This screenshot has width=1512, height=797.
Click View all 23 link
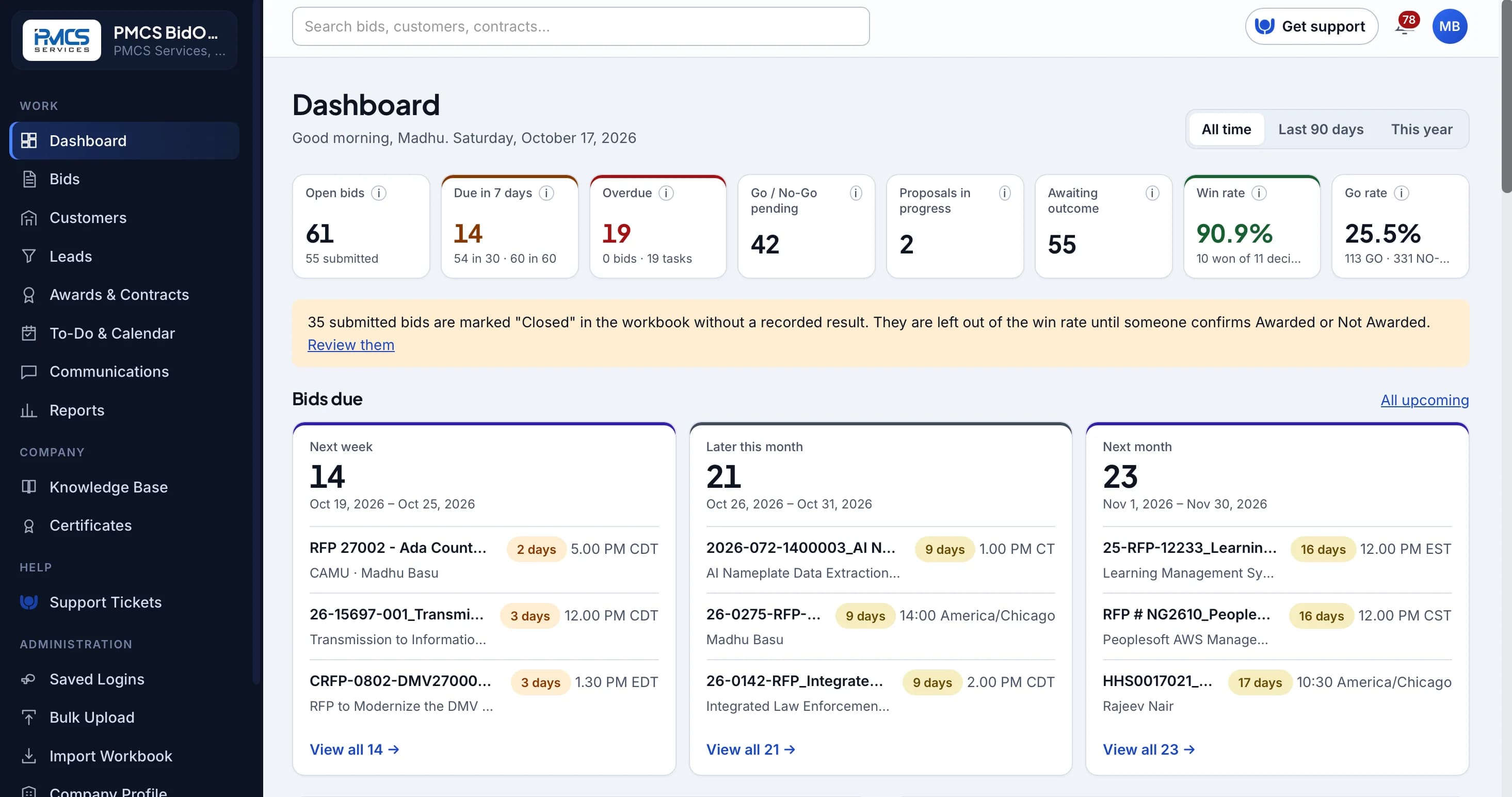coord(1149,750)
